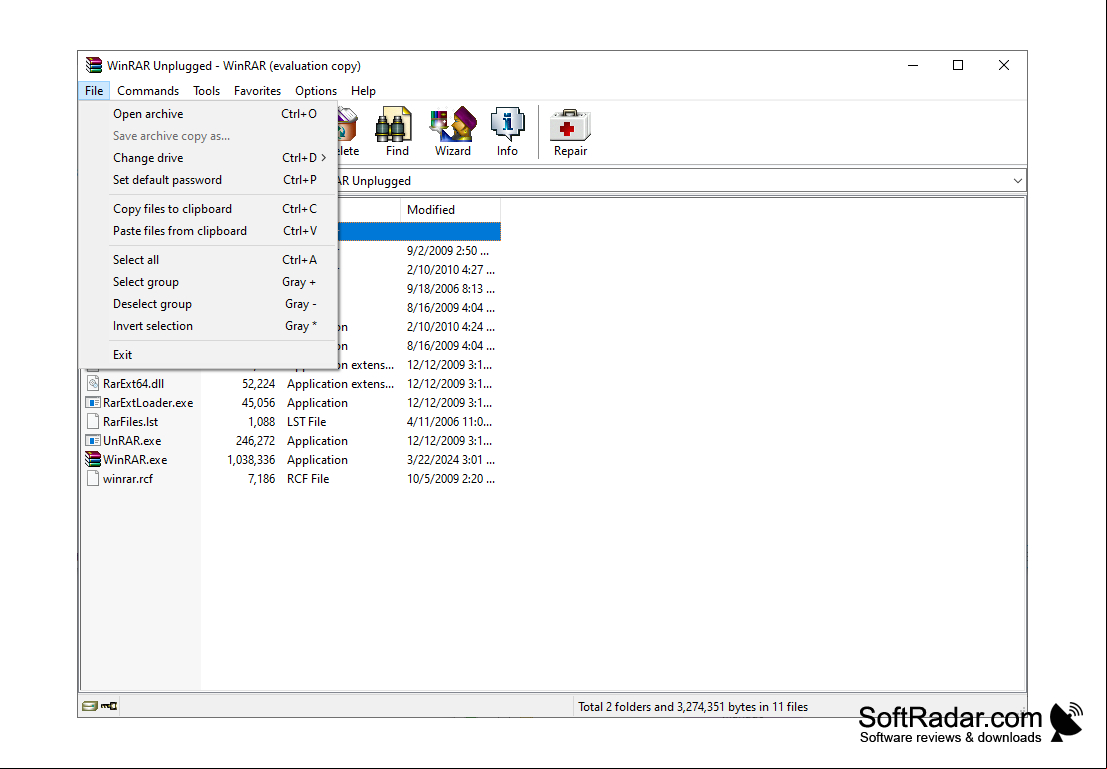Open the Tools menu
Image resolution: width=1107 pixels, height=769 pixels.
(206, 91)
